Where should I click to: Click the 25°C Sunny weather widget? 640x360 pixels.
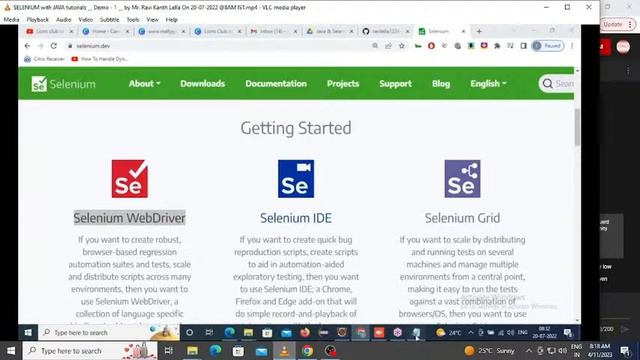(x=490, y=351)
